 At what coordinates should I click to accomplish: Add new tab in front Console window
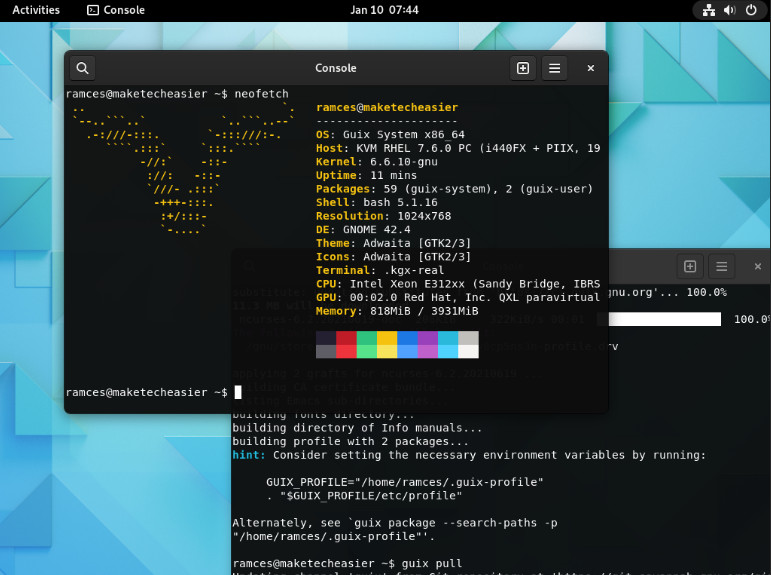click(523, 68)
